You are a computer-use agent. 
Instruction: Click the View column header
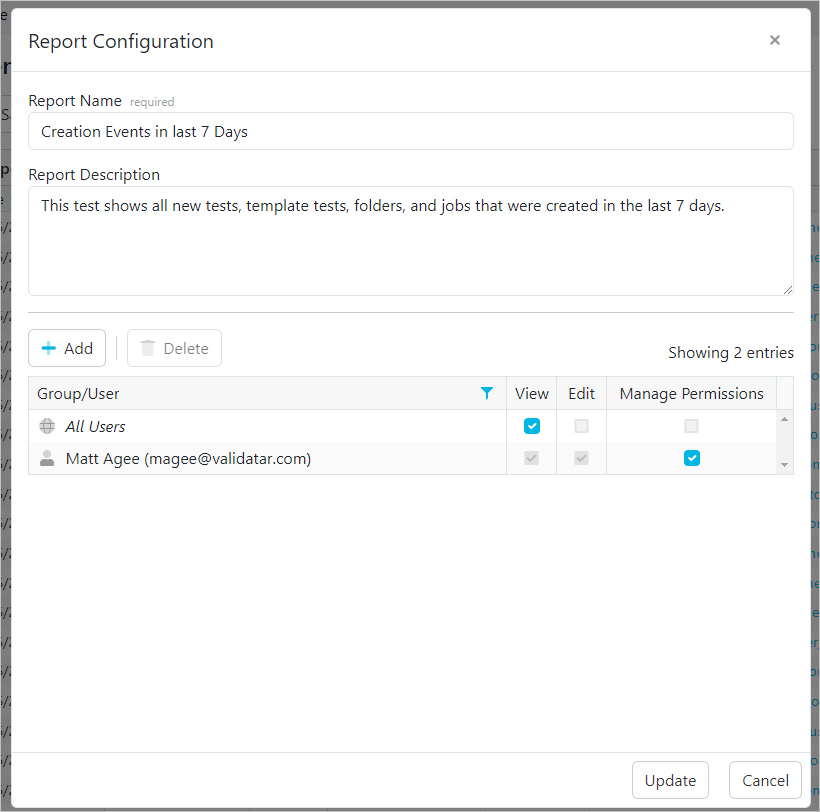(531, 393)
